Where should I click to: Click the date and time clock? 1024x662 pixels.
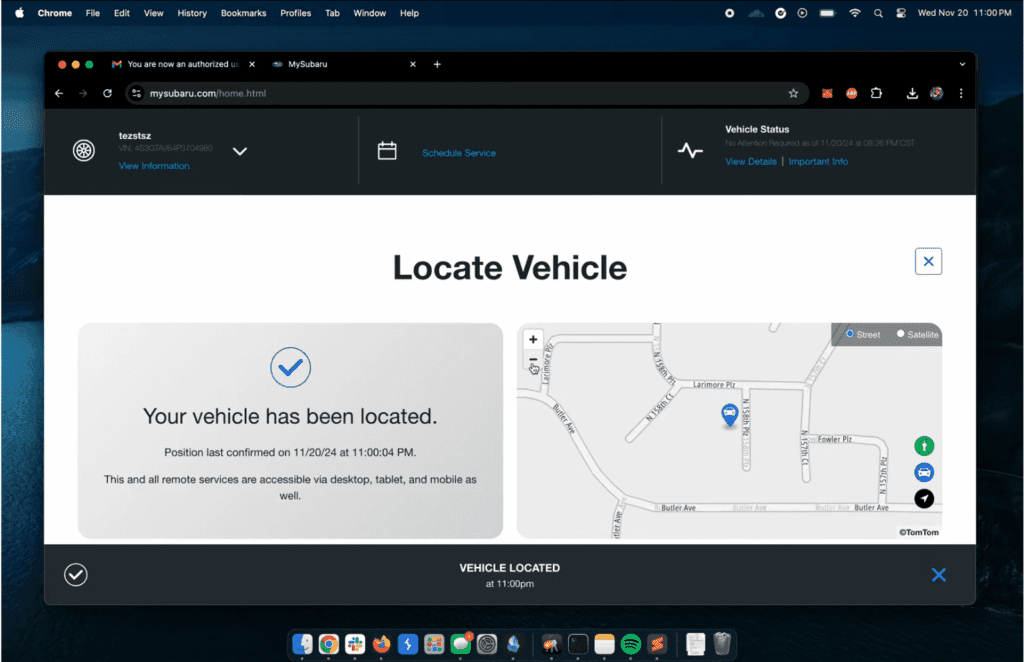tap(965, 13)
